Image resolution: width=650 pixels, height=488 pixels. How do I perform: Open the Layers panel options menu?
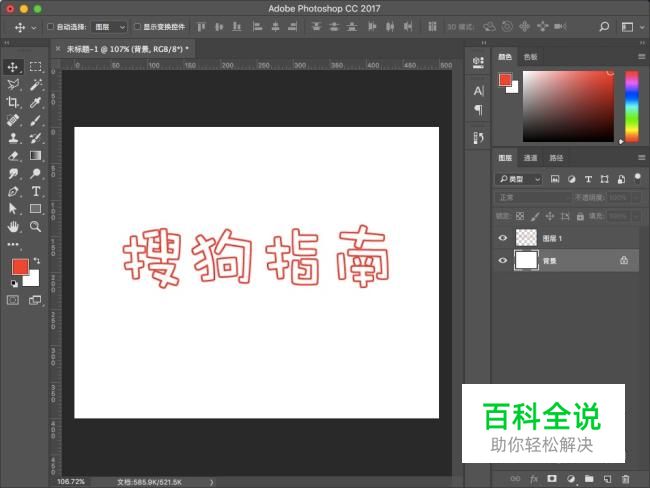[641, 158]
